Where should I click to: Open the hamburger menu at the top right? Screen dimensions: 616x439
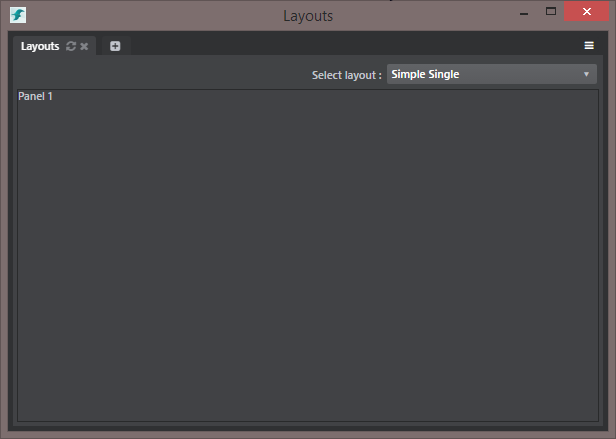pyautogui.click(x=589, y=46)
